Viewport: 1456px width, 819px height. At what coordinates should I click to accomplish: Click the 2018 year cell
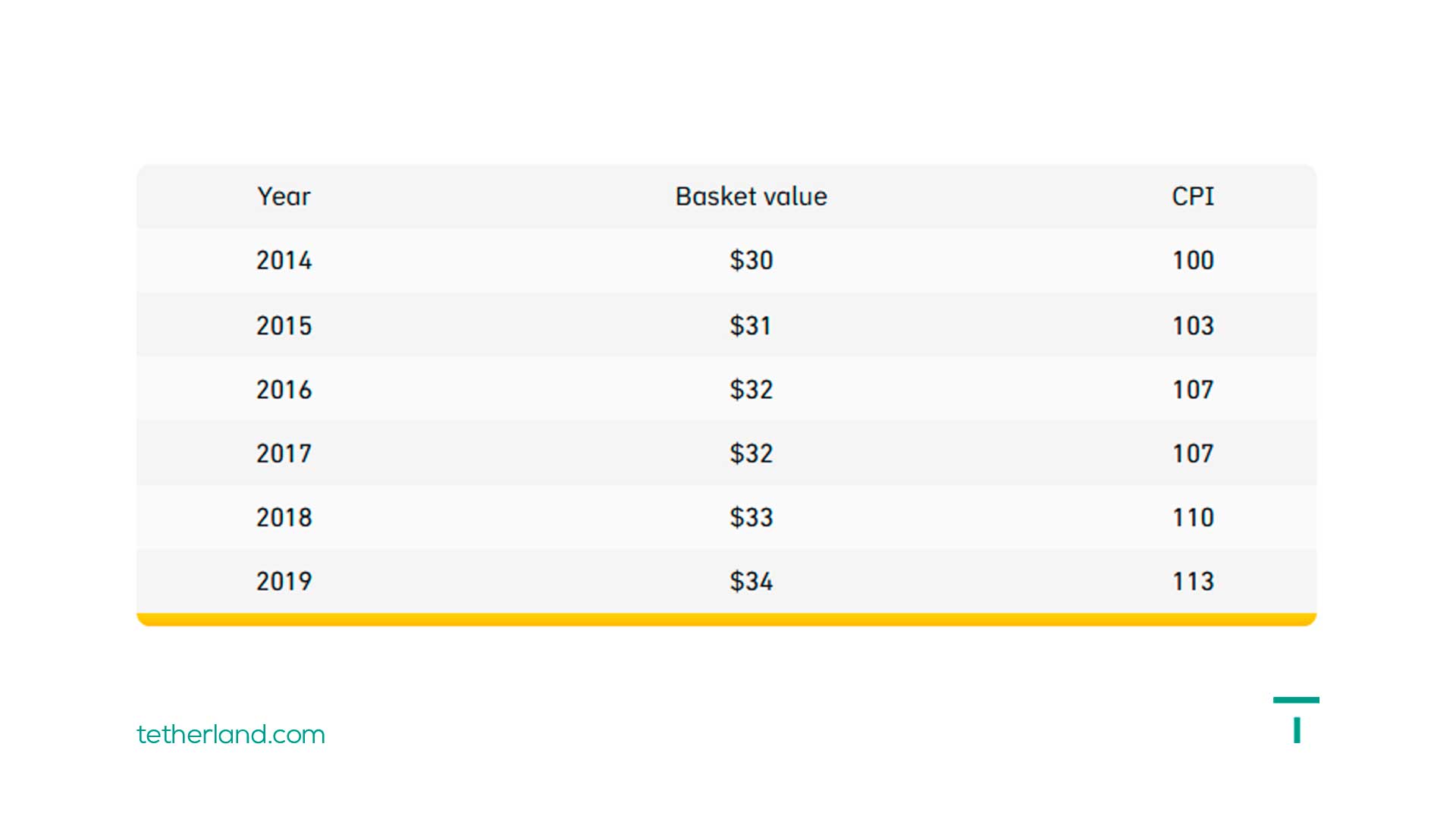point(284,518)
